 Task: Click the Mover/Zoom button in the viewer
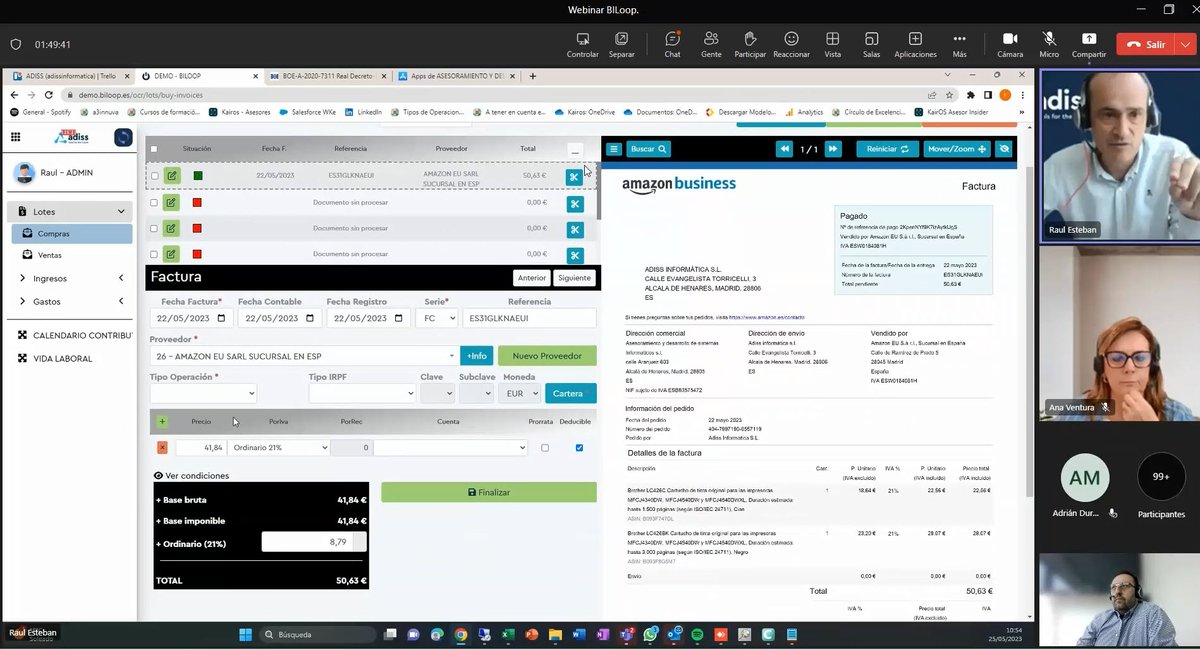[x=957, y=149]
